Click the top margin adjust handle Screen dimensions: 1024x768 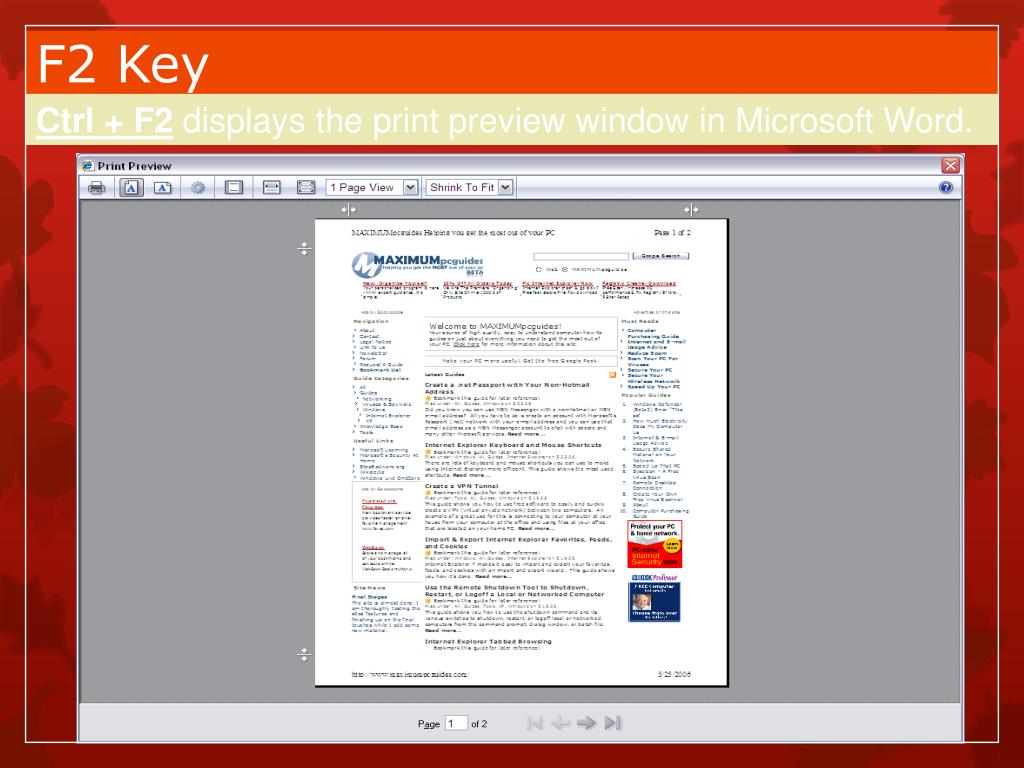[x=304, y=248]
